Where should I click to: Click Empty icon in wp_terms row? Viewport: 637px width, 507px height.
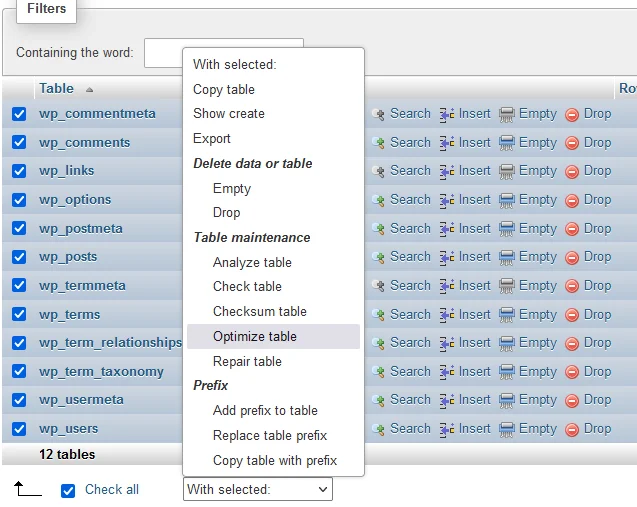tap(507, 315)
